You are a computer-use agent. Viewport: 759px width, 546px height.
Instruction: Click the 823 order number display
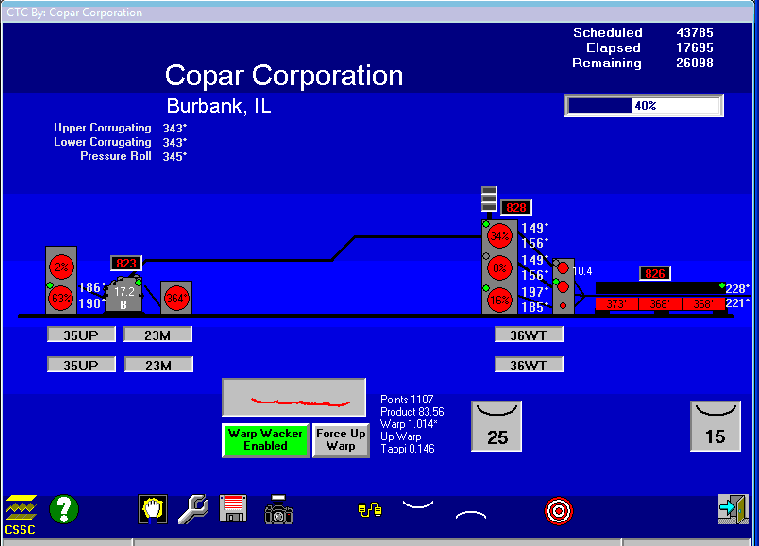point(126,263)
